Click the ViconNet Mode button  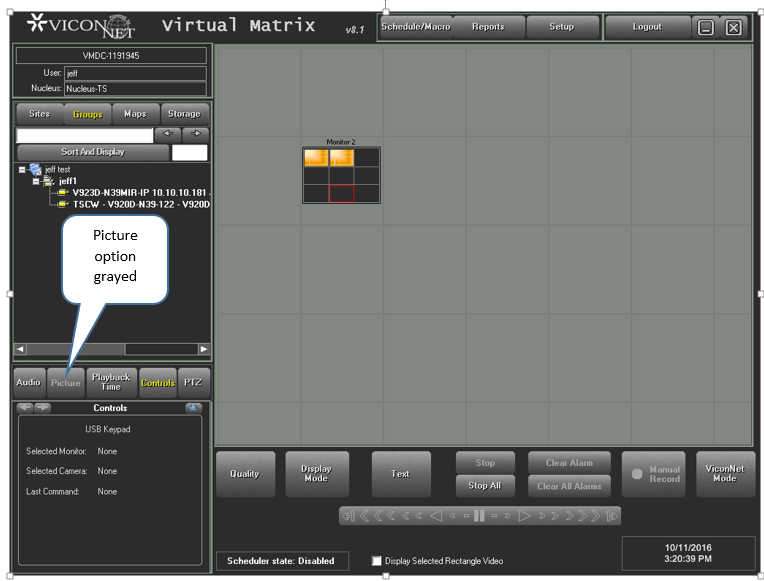[725, 474]
